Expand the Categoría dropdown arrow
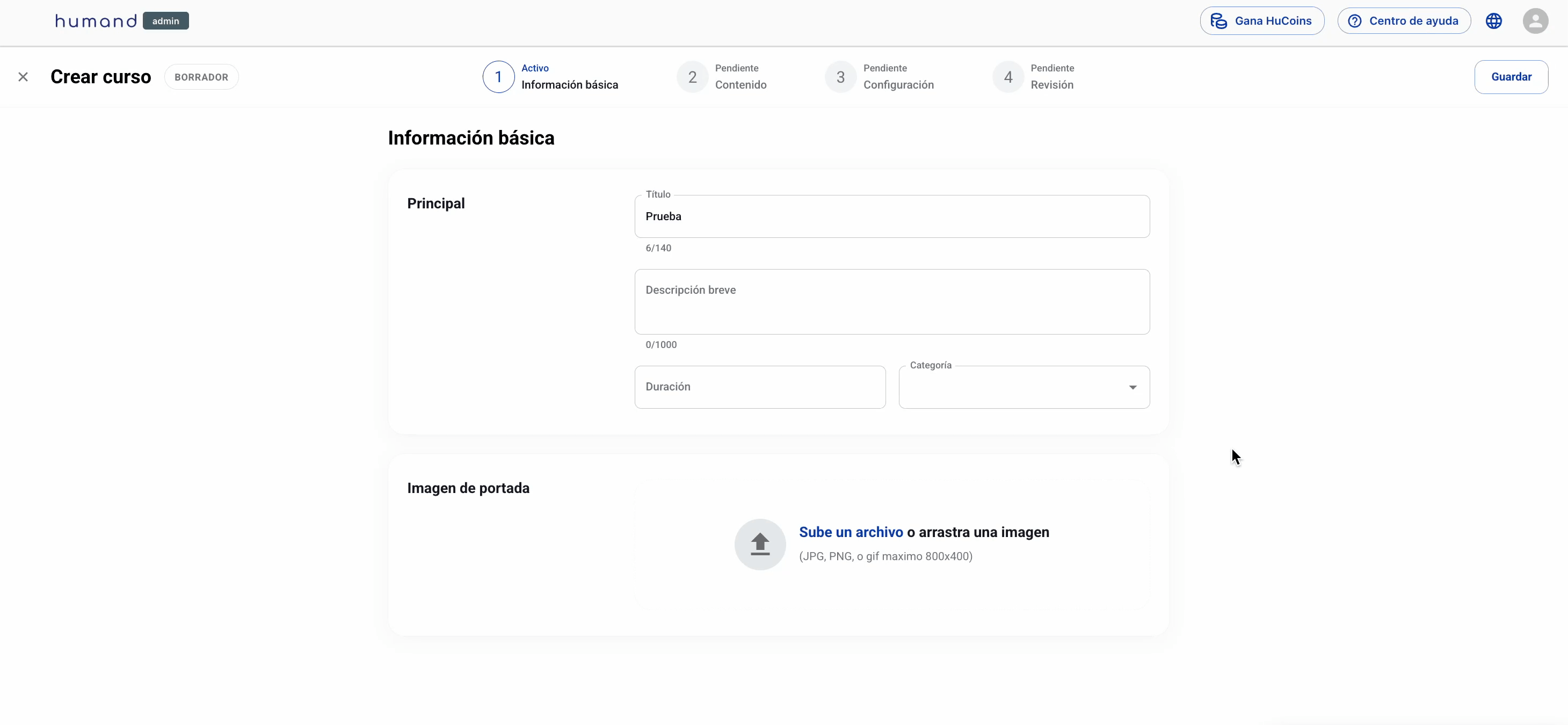Viewport: 1568px width, 725px height. click(1132, 387)
